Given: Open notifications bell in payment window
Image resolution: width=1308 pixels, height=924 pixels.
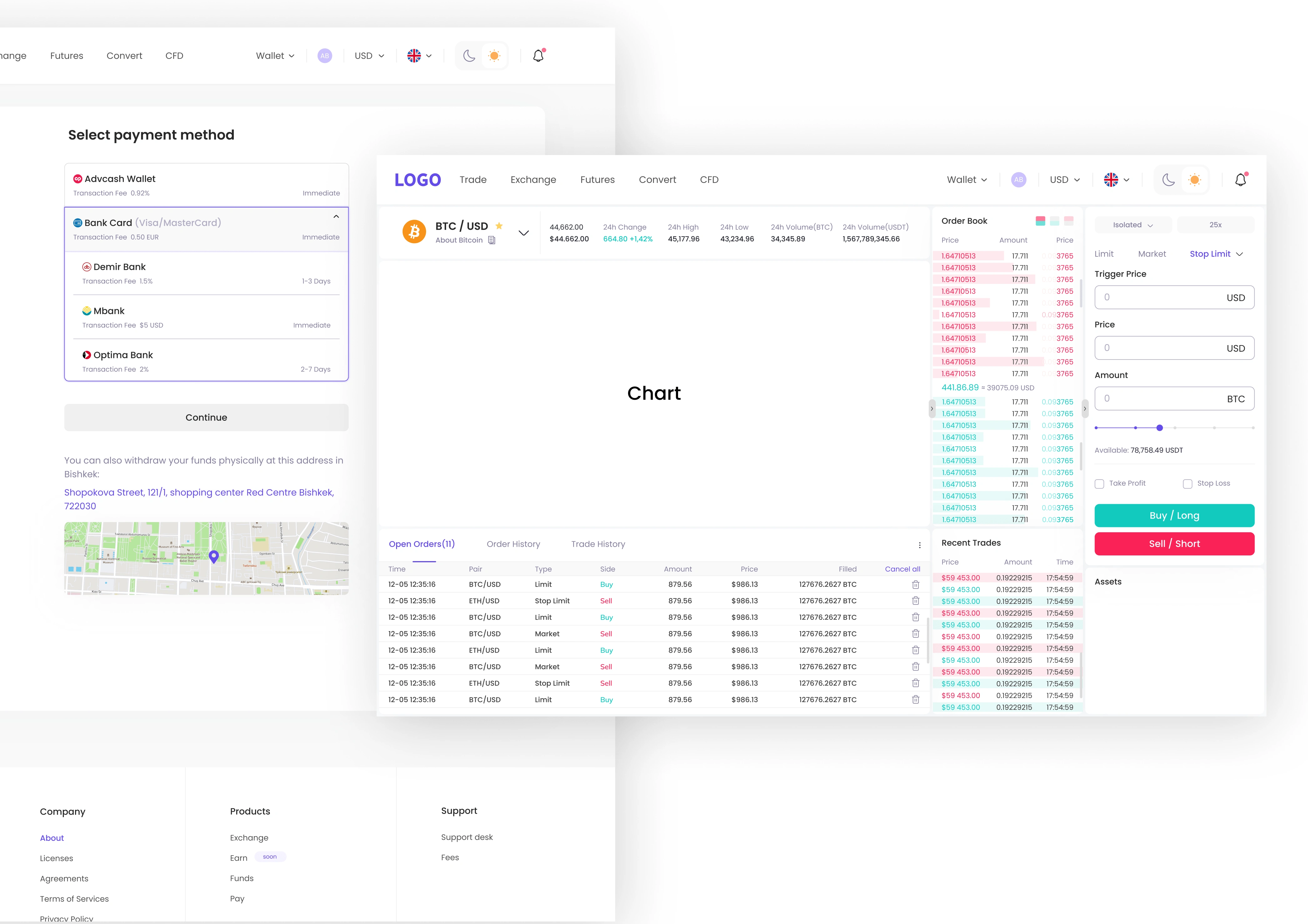Looking at the screenshot, I should pos(538,55).
